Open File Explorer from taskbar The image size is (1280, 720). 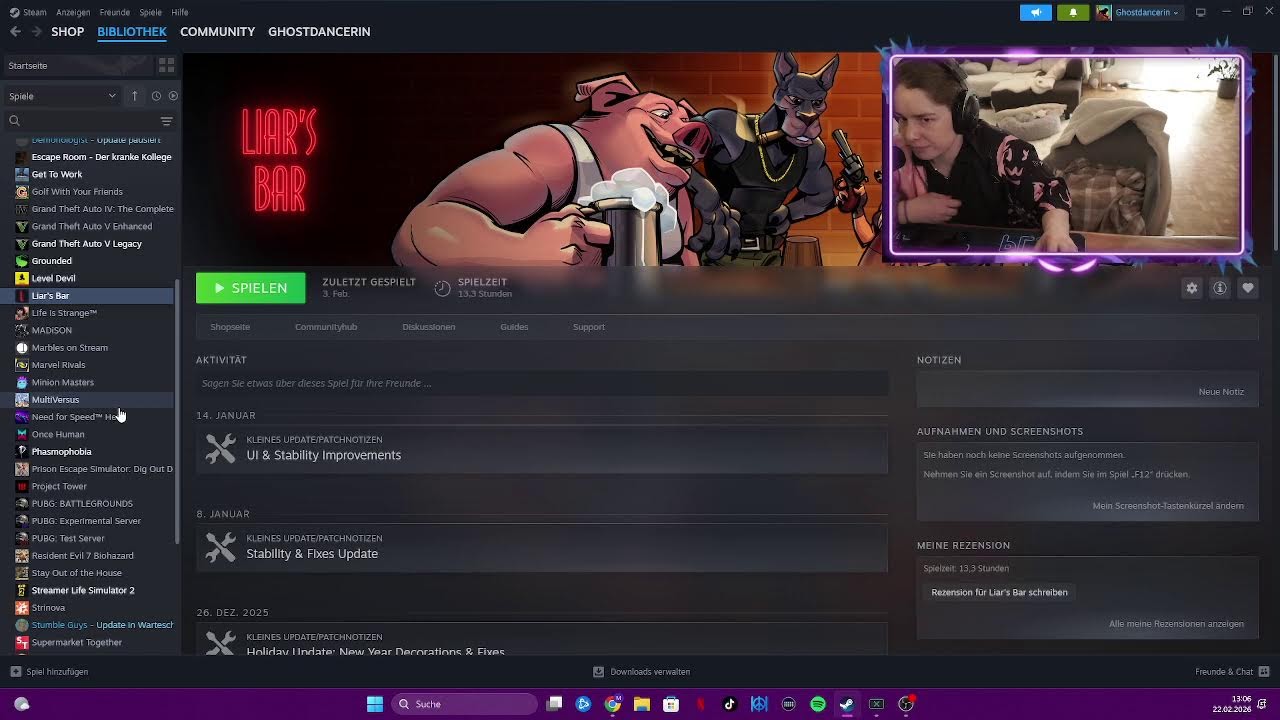pyautogui.click(x=642, y=704)
